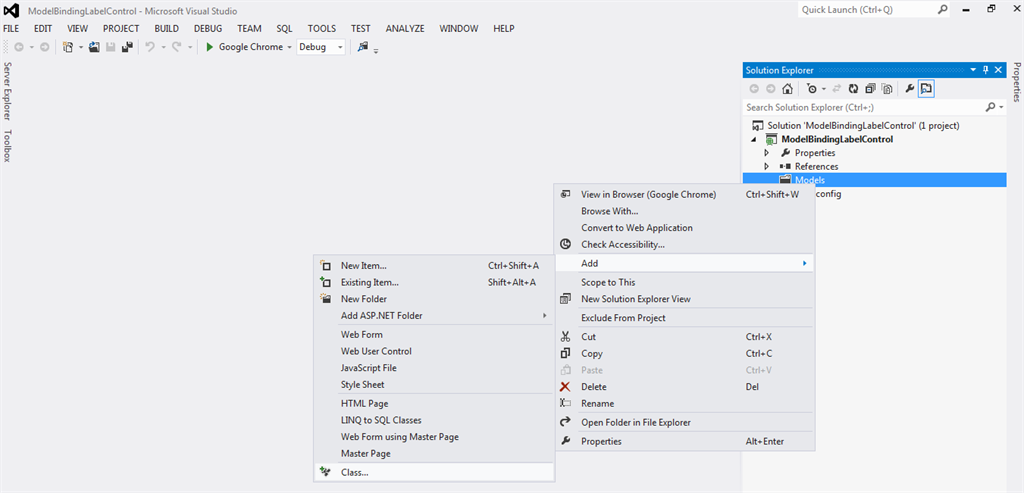Click the Collapse All icon in Solution Explorer
The height and width of the screenshot is (493, 1024).
(870, 88)
